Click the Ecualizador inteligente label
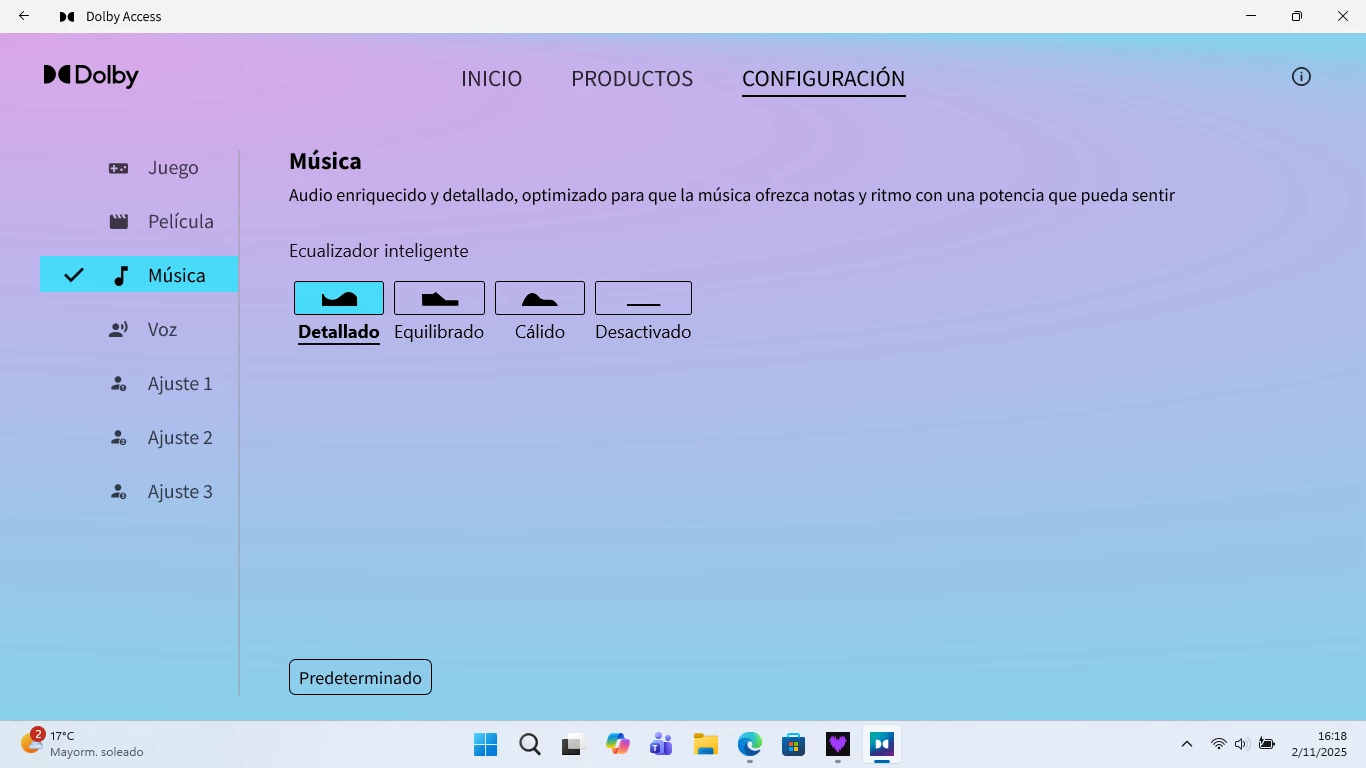The width and height of the screenshot is (1366, 768). [x=378, y=251]
